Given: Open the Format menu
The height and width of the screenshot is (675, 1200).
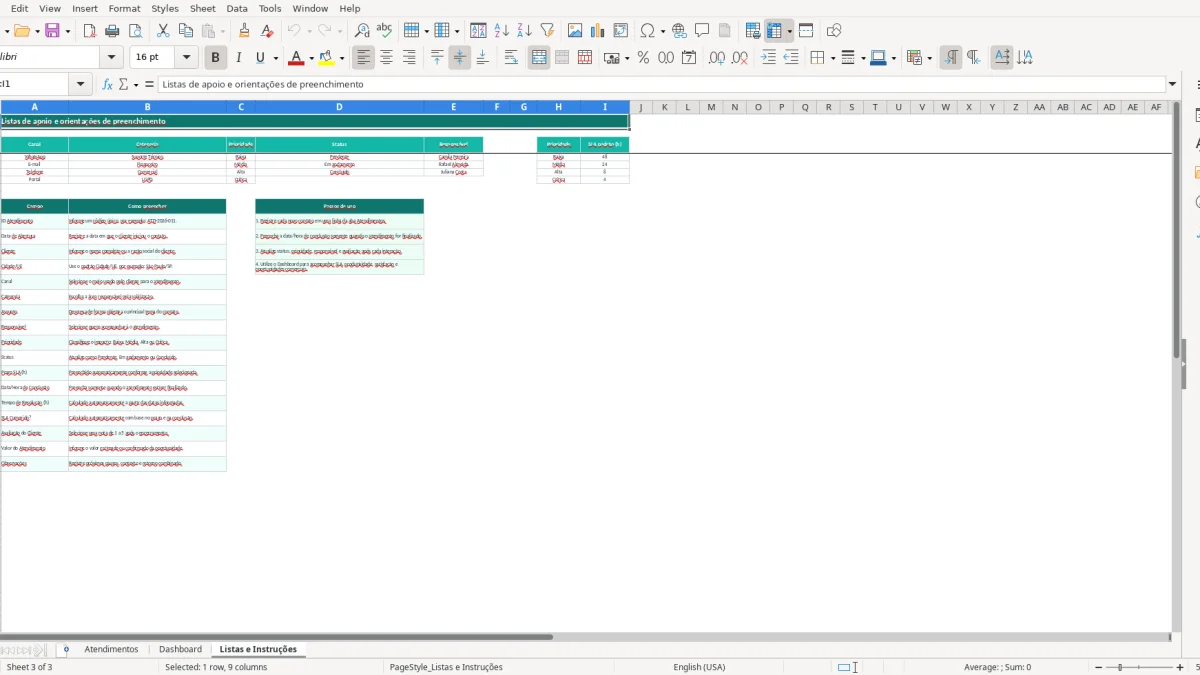Looking at the screenshot, I should 124,8.
